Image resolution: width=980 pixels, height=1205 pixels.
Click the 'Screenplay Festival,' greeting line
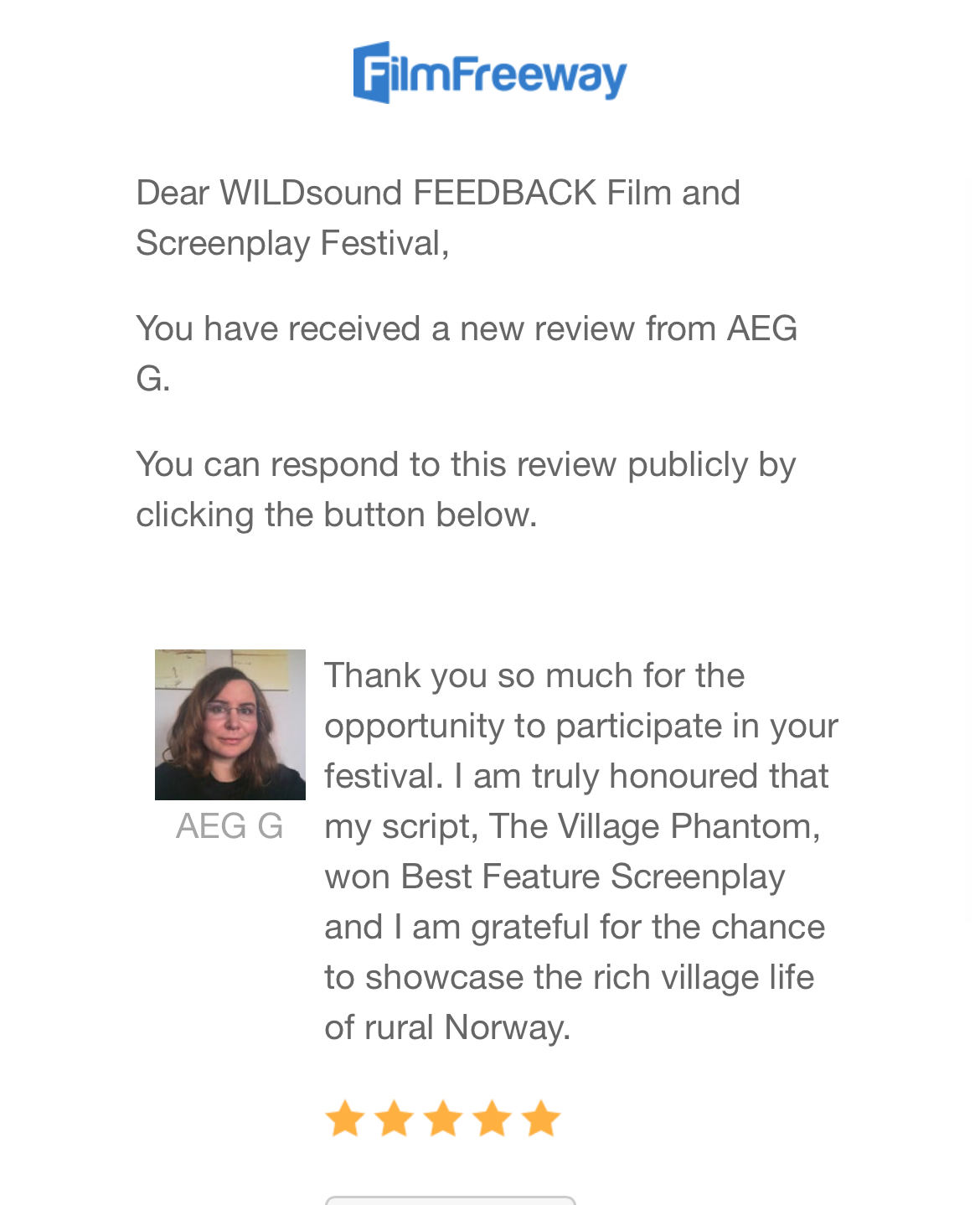point(292,243)
